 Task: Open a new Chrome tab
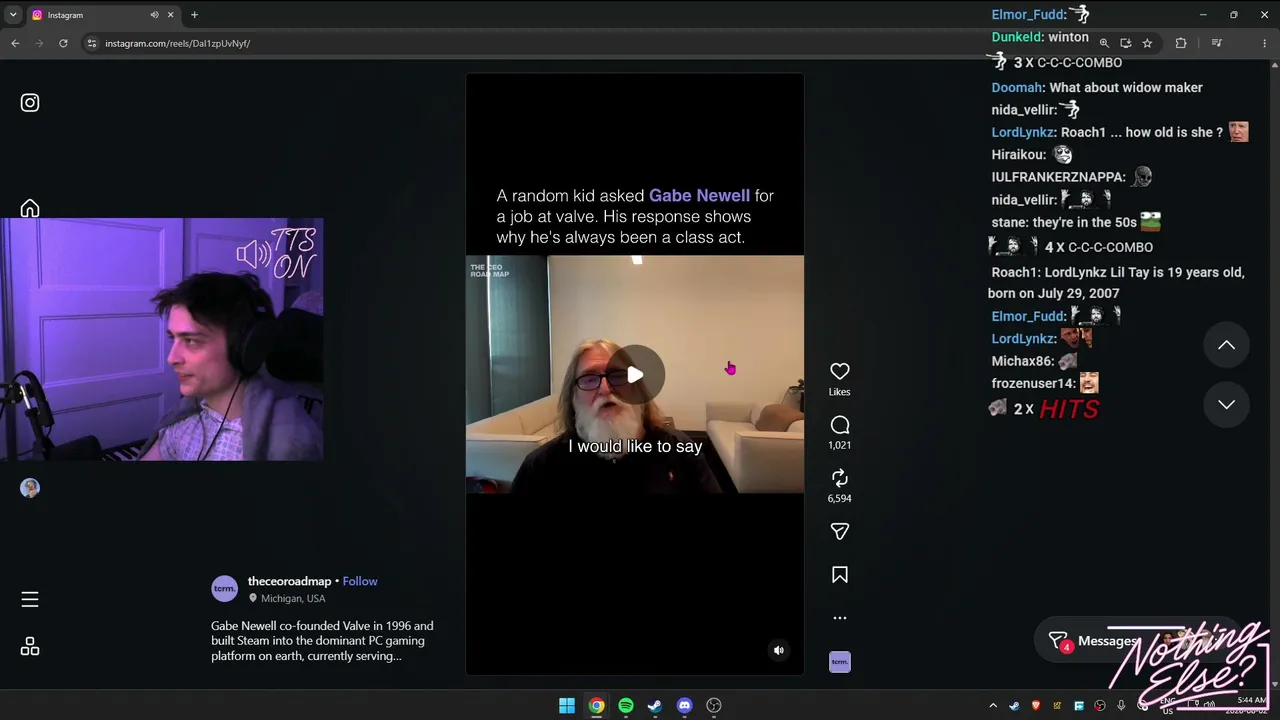point(194,15)
